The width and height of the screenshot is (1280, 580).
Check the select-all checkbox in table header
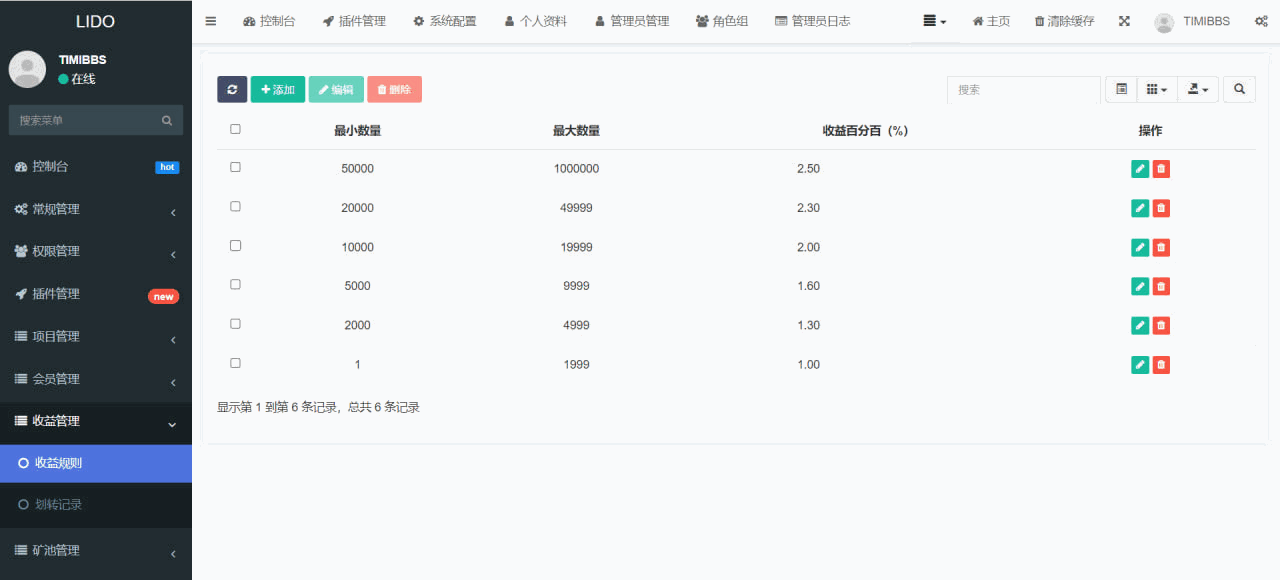coord(235,128)
